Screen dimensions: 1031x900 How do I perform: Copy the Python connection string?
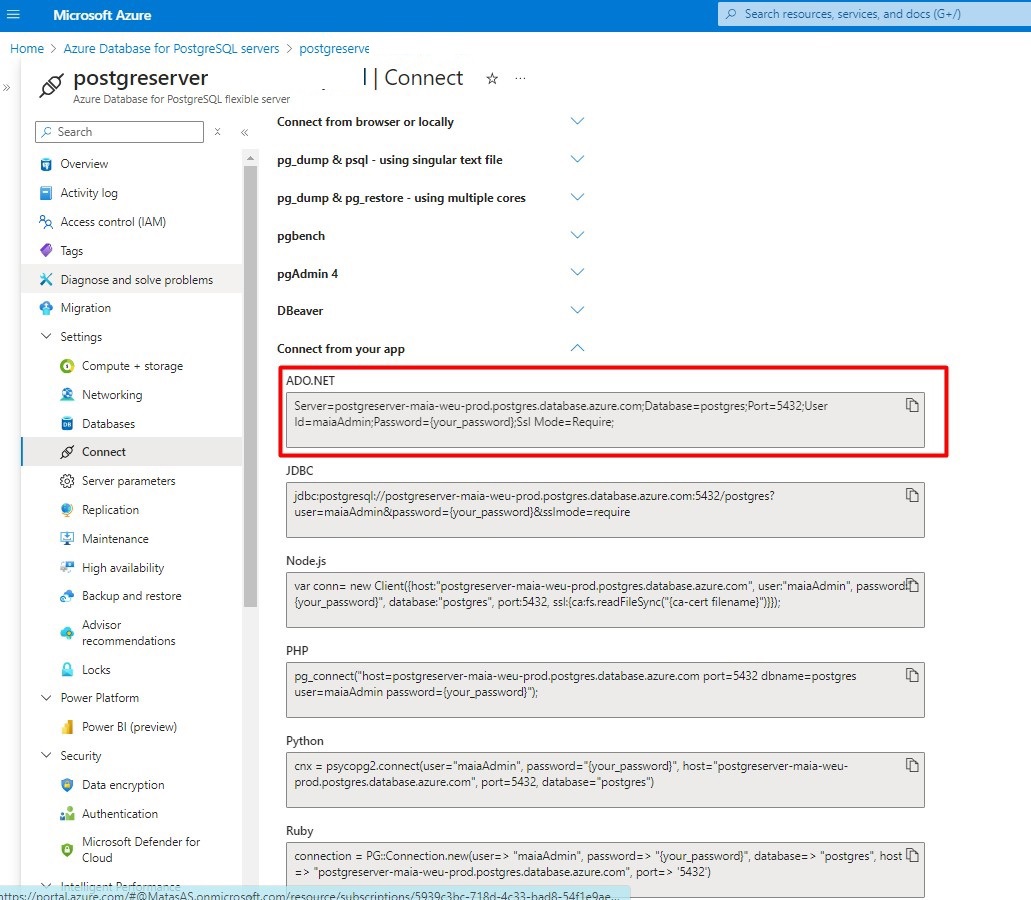pos(912,765)
